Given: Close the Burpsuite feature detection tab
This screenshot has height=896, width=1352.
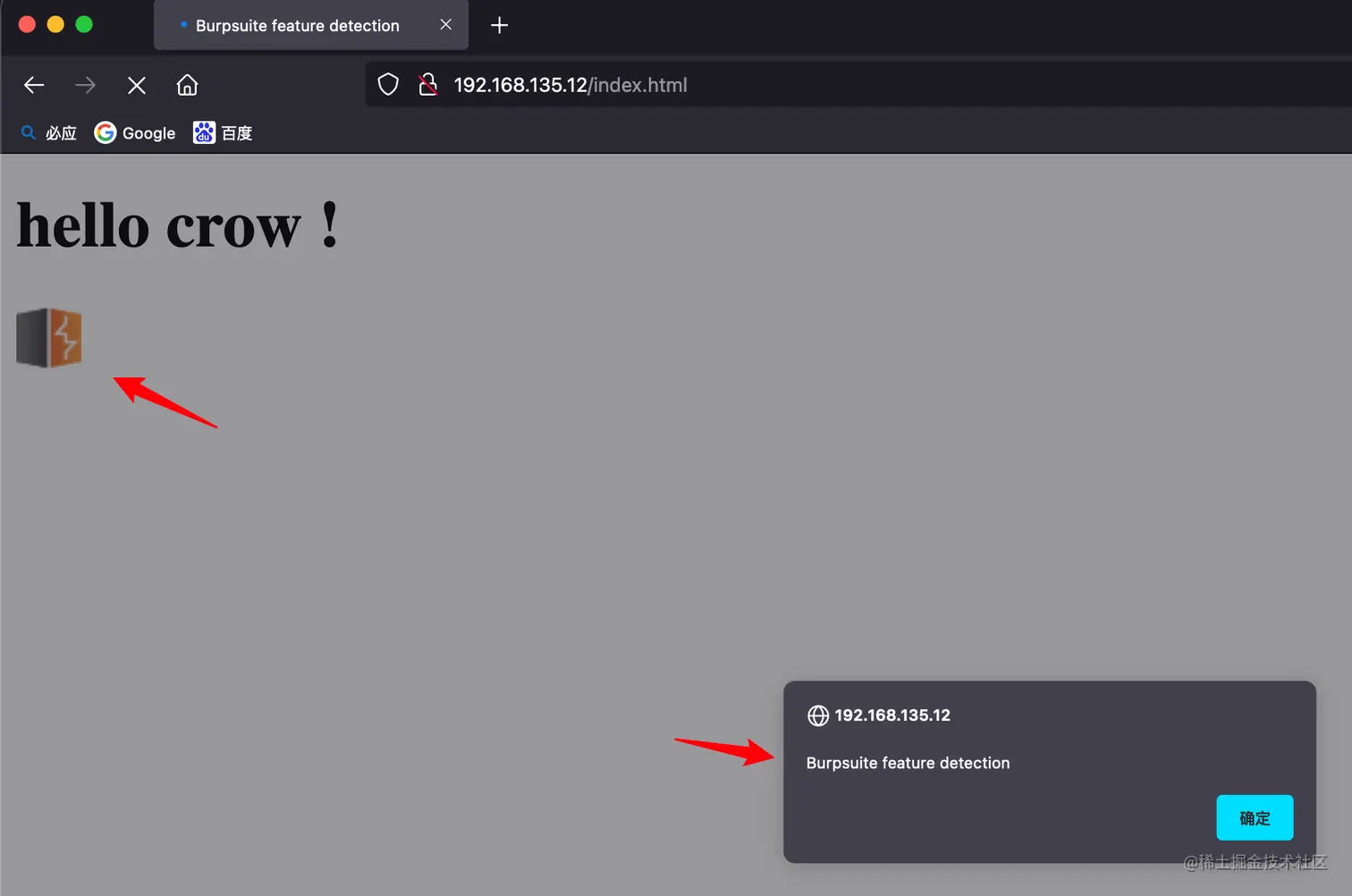Looking at the screenshot, I should click(446, 25).
